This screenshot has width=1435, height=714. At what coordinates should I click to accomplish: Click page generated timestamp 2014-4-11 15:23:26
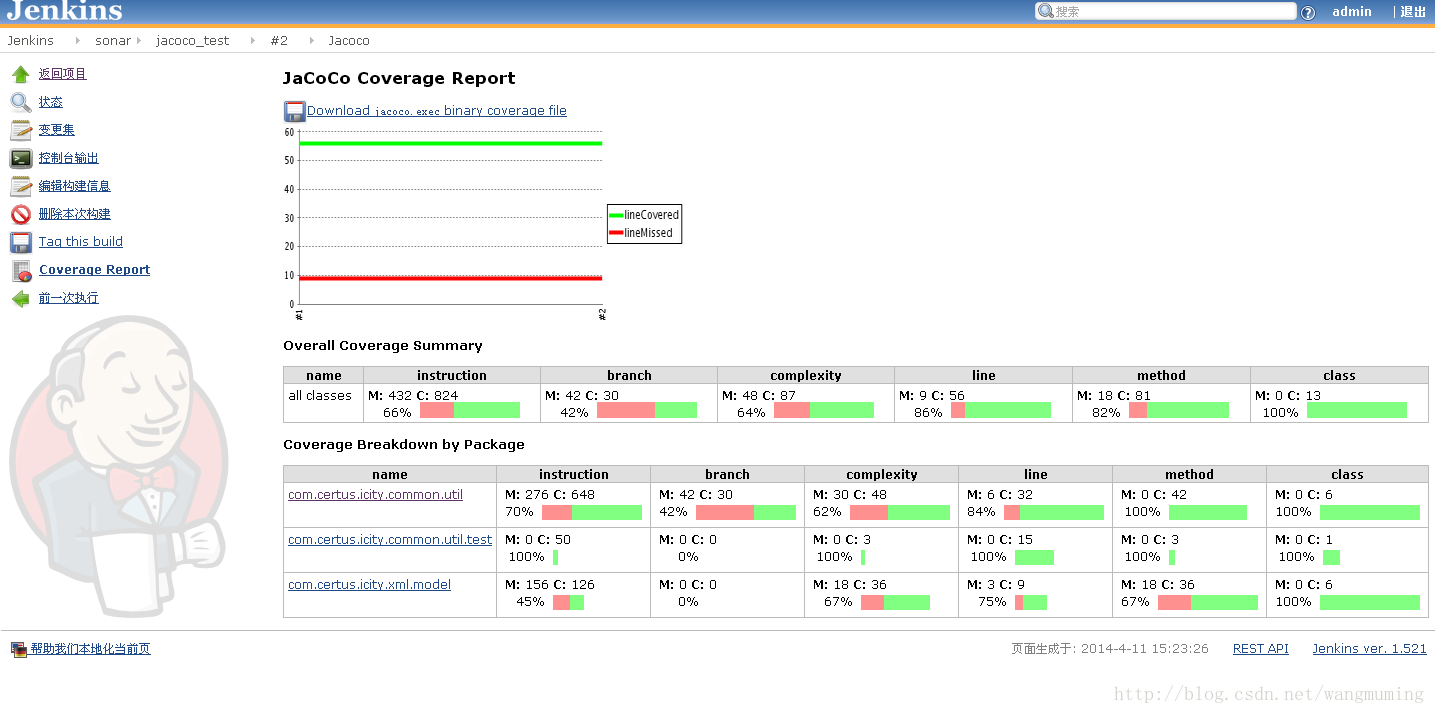(1143, 649)
